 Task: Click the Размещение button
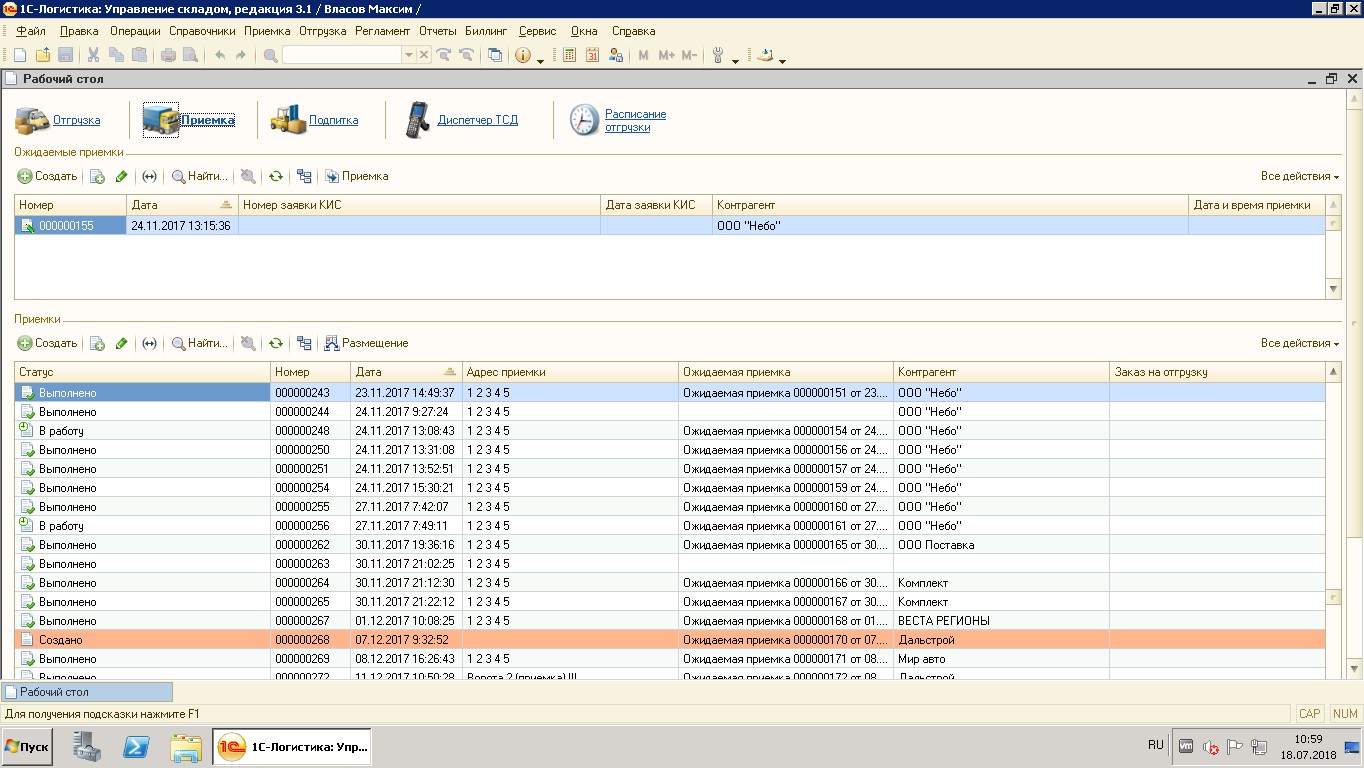click(366, 343)
